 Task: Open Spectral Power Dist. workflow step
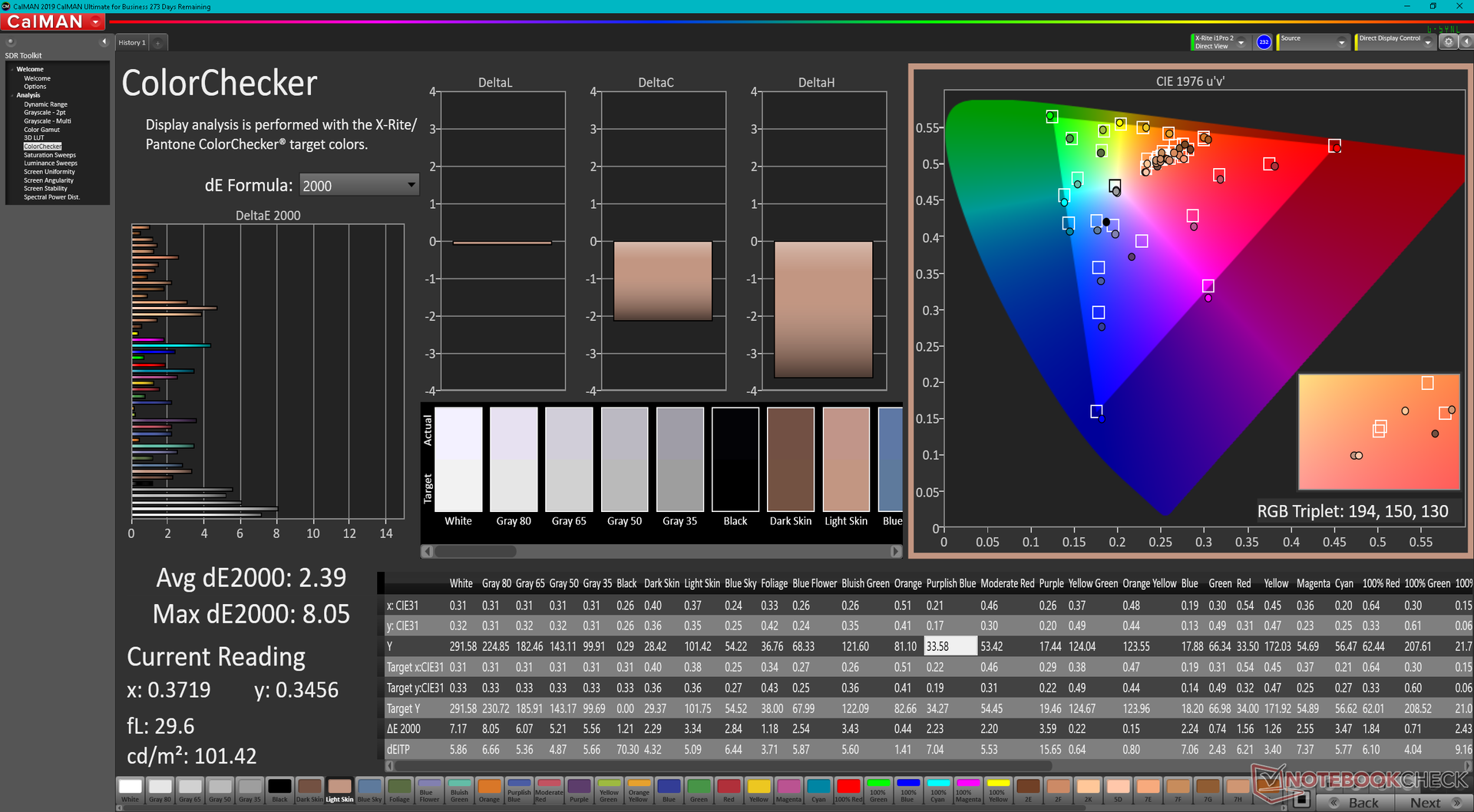coord(51,197)
